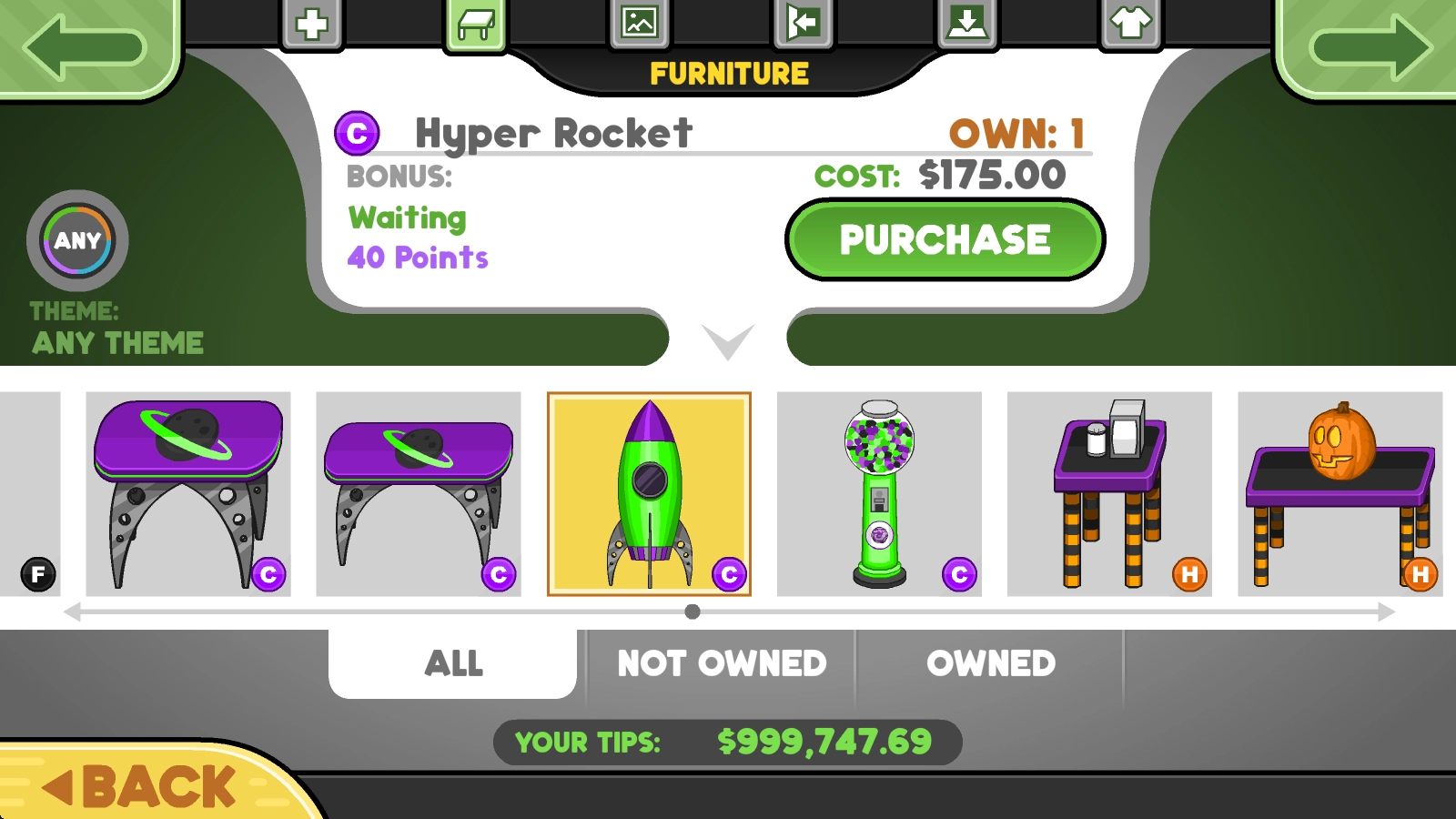Open the download tray category icon
The width and height of the screenshot is (1456, 819).
[967, 23]
